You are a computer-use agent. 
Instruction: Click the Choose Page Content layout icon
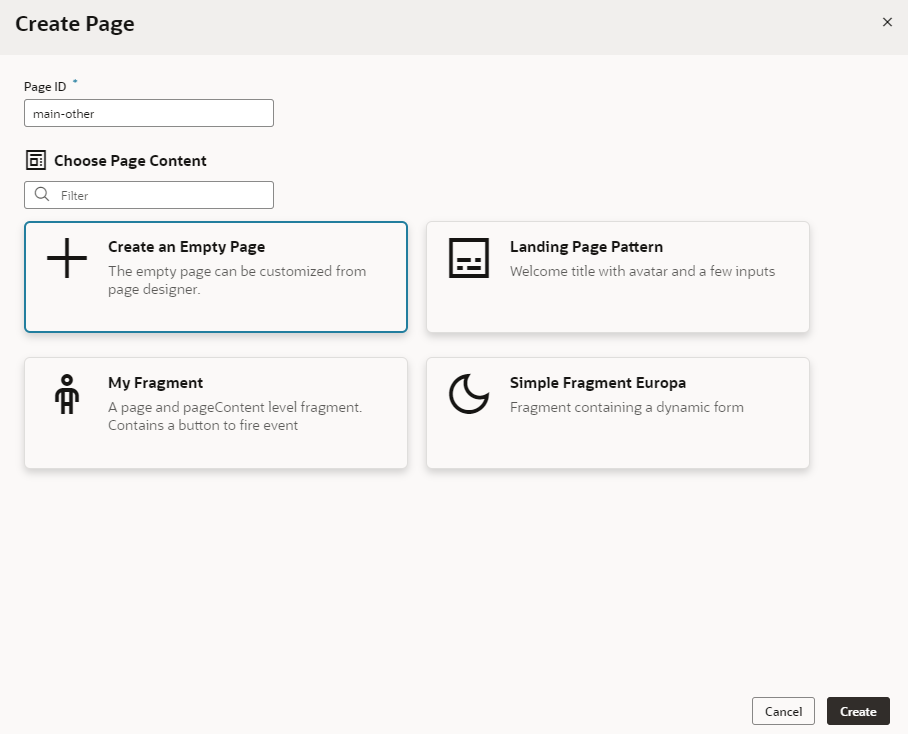(35, 159)
